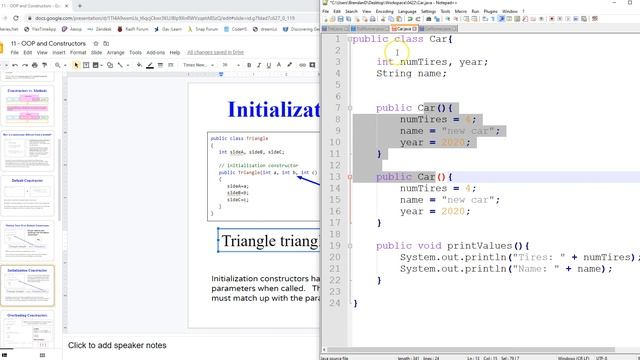Activate the paint format tool in Slides
Viewport: 640px width, 360px height.
click(x=44, y=65)
